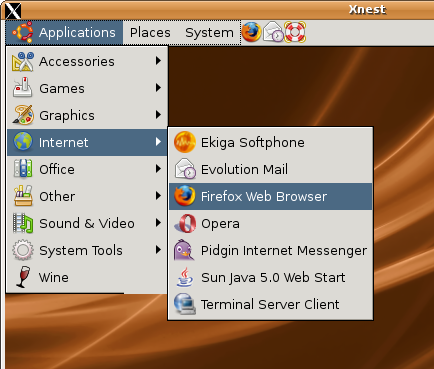
Task: Click the Sun Java coffee cup icon
Action: (185, 277)
